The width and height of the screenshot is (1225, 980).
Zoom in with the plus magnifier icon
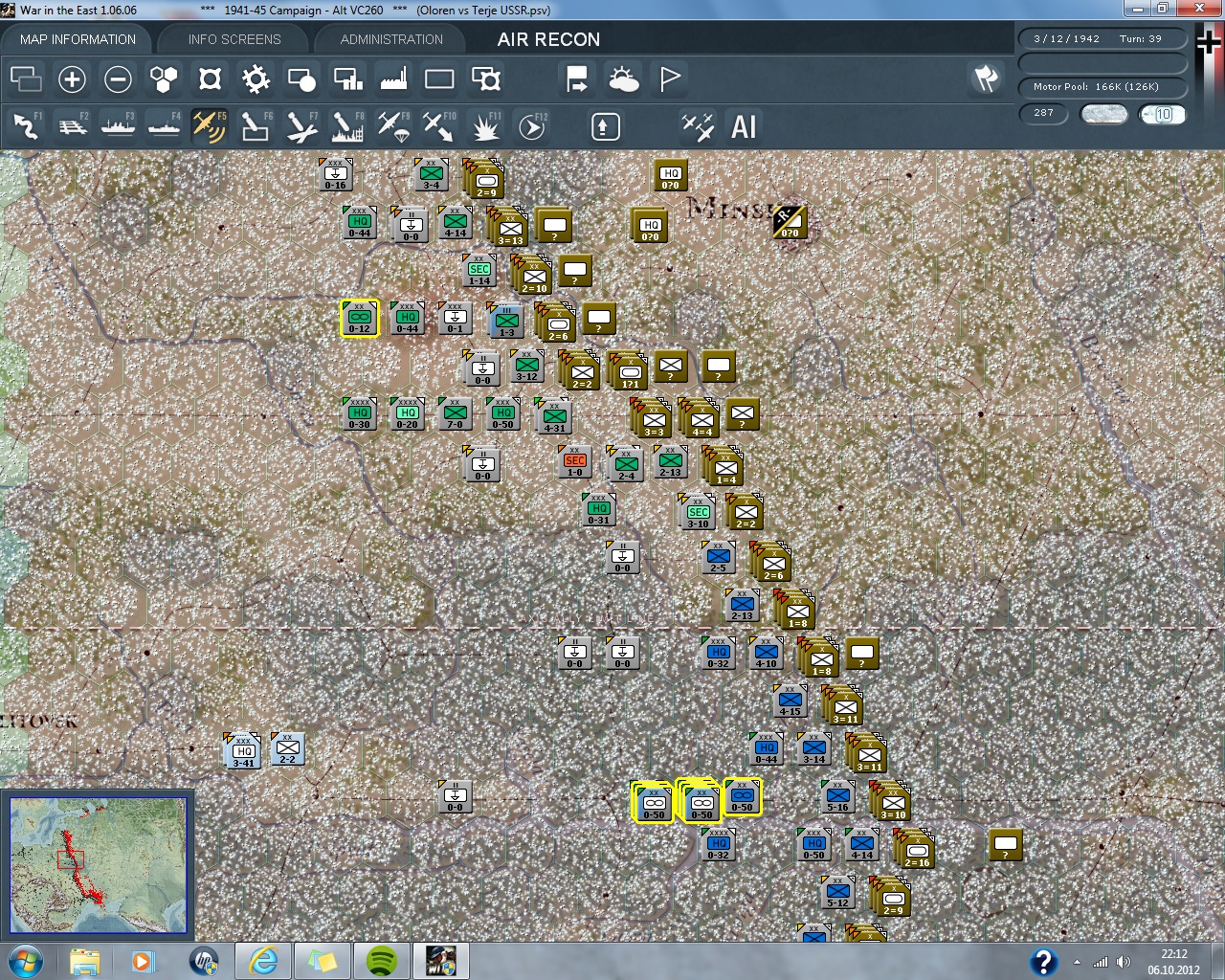72,79
